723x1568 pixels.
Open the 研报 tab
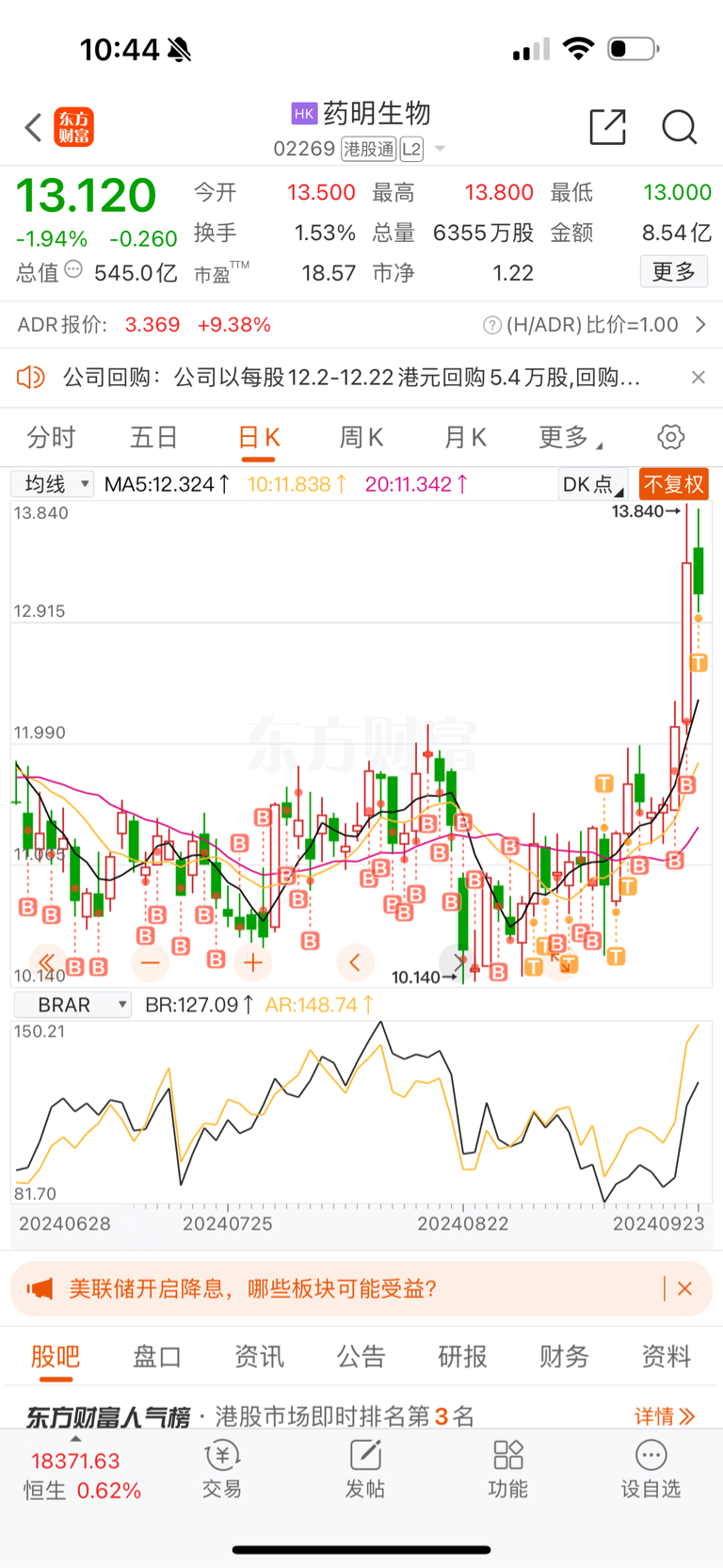pos(463,1356)
